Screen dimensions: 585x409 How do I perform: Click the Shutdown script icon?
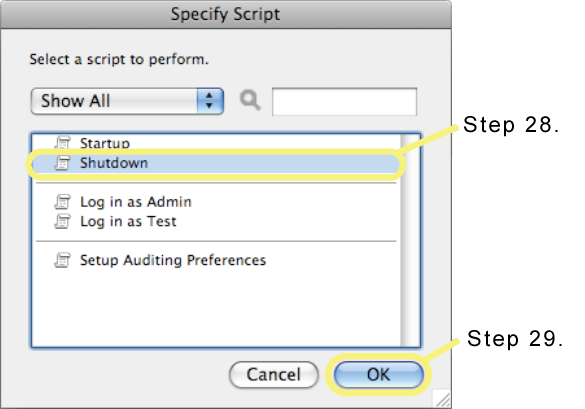pyautogui.click(x=62, y=163)
